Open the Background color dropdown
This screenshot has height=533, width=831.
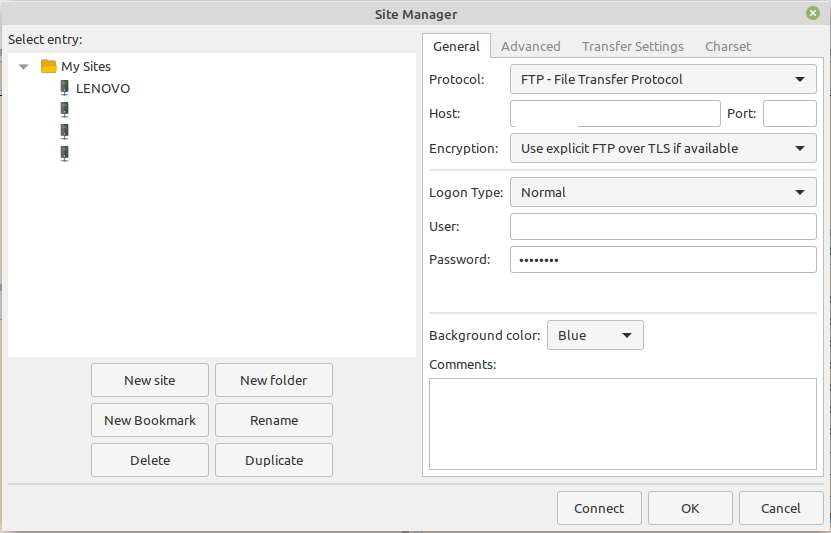coord(595,335)
